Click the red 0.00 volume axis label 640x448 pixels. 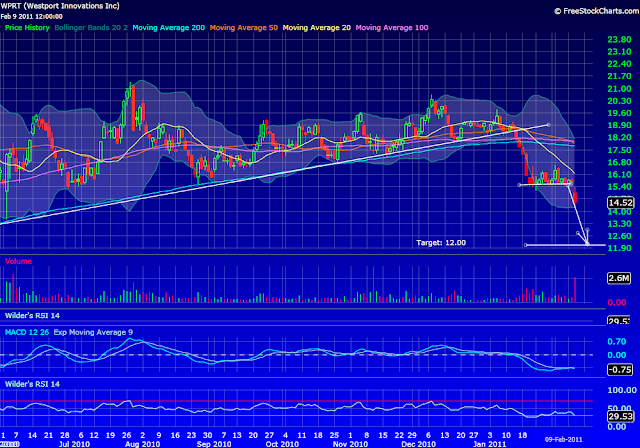click(x=617, y=302)
